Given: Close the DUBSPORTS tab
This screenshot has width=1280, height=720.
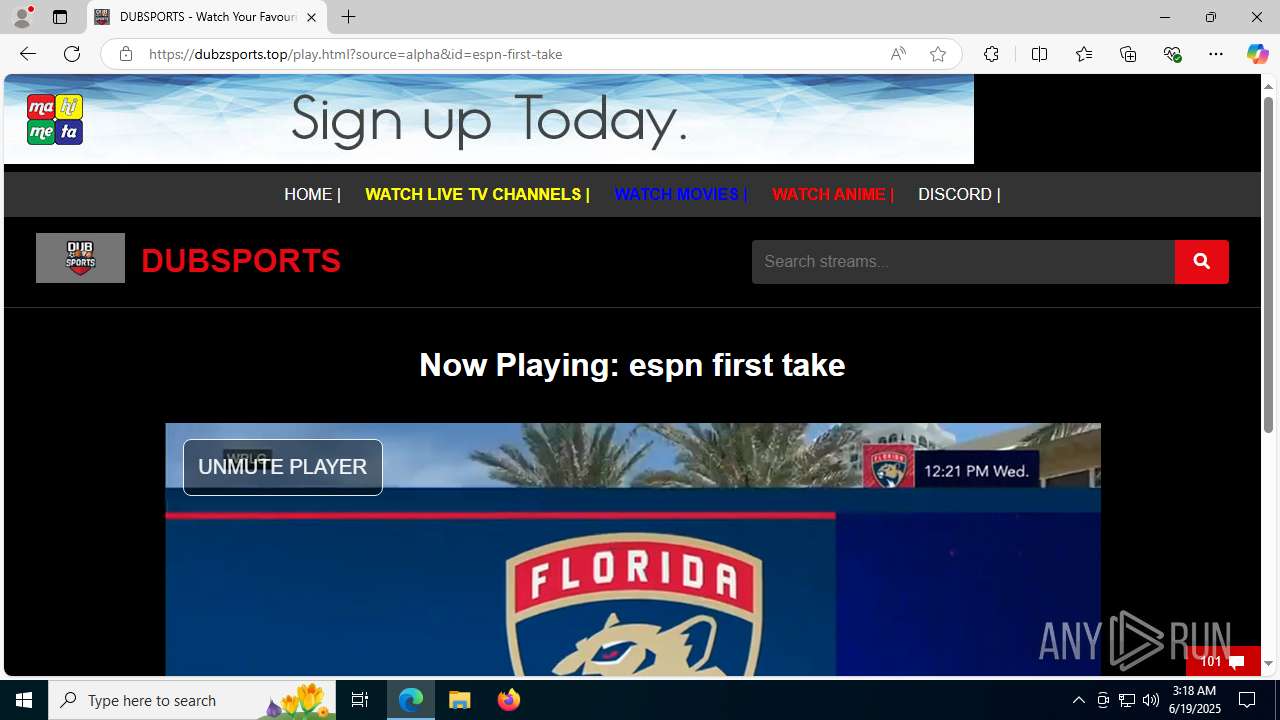Looking at the screenshot, I should click(311, 17).
